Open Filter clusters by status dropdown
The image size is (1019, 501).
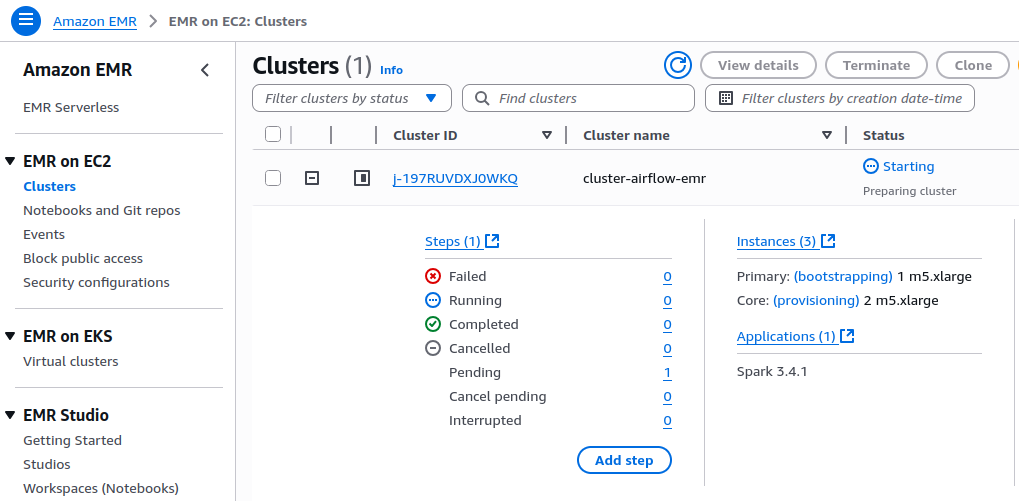click(x=351, y=98)
